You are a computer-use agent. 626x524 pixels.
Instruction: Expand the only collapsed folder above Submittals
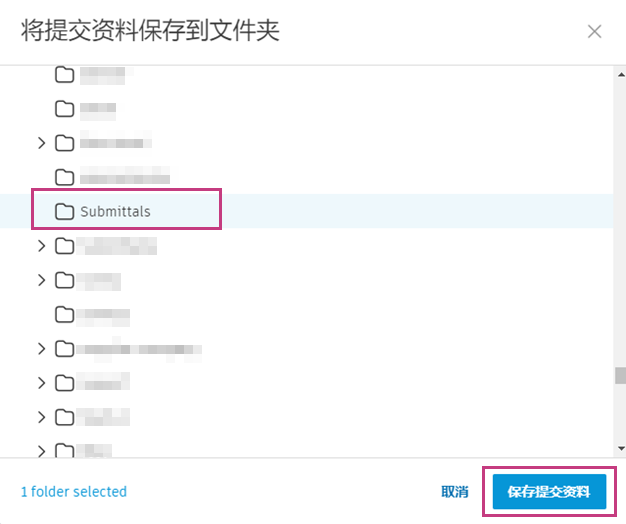tap(41, 142)
